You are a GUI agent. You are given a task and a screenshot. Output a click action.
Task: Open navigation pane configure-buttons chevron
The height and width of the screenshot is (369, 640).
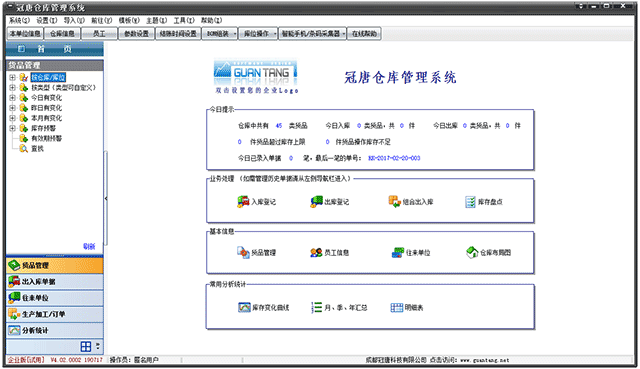[x=98, y=346]
